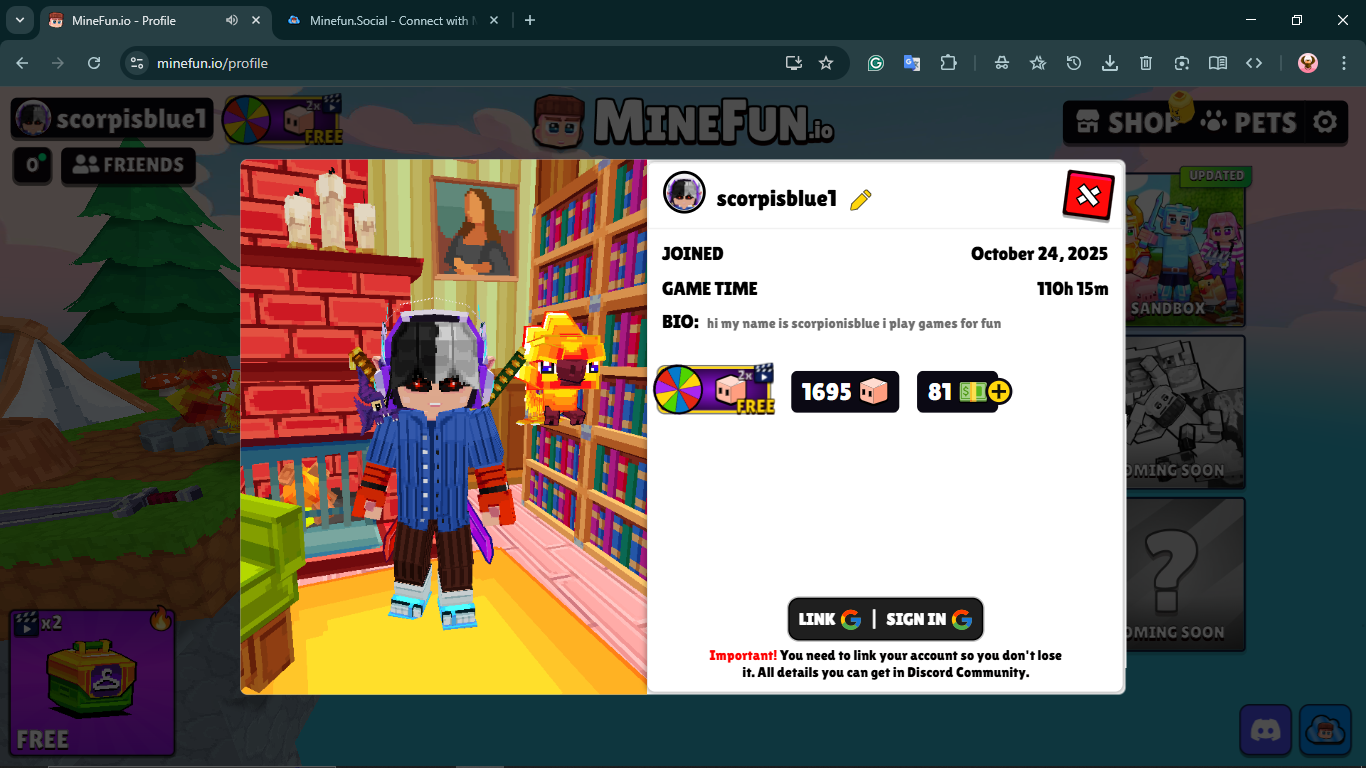Expand the tab search dropdown arrow
This screenshot has width=1366, height=768.
pos(19,20)
